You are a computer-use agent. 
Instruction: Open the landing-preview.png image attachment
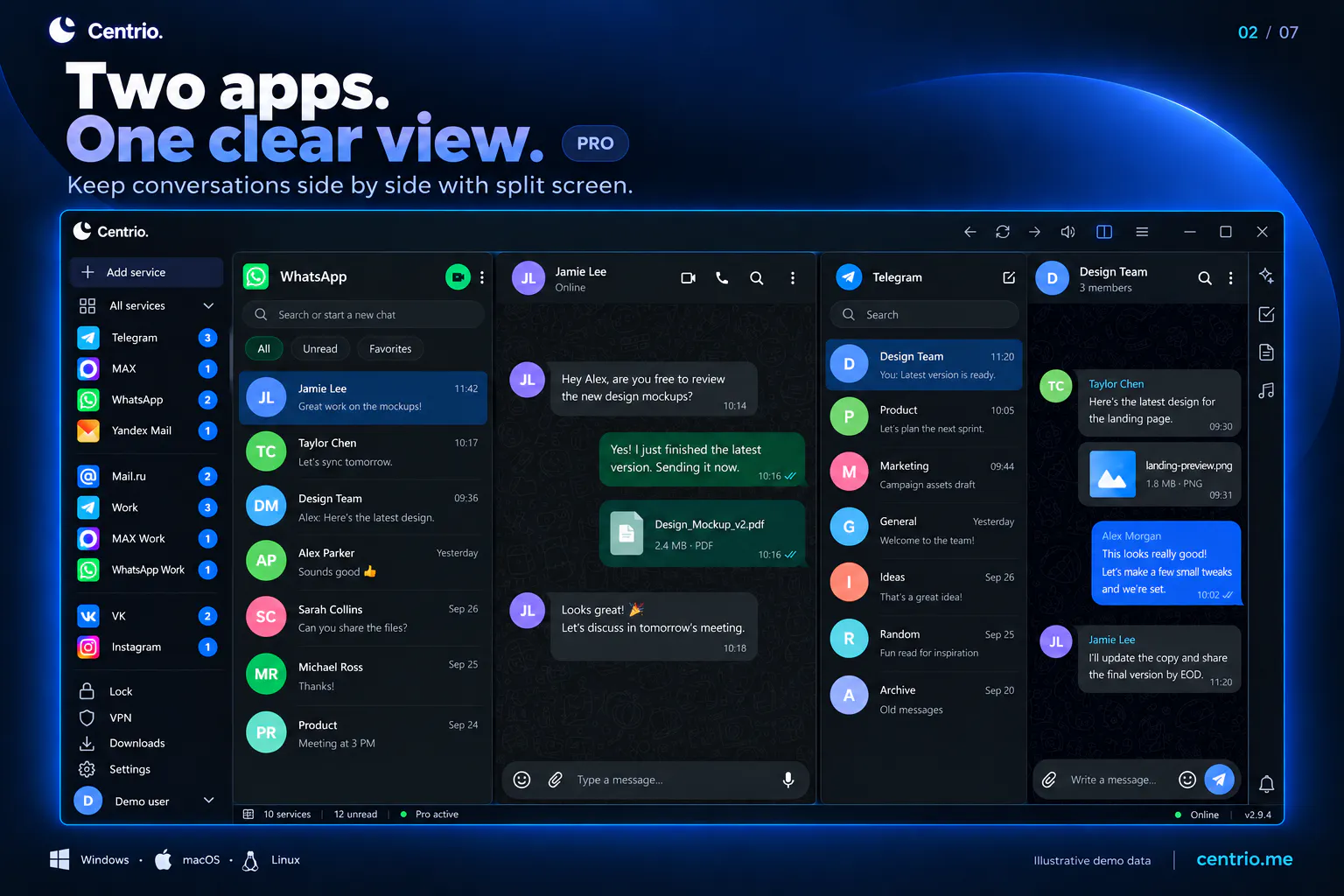1159,474
